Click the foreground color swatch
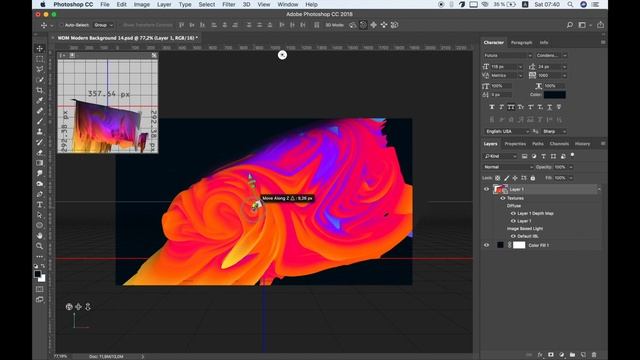 point(38,274)
